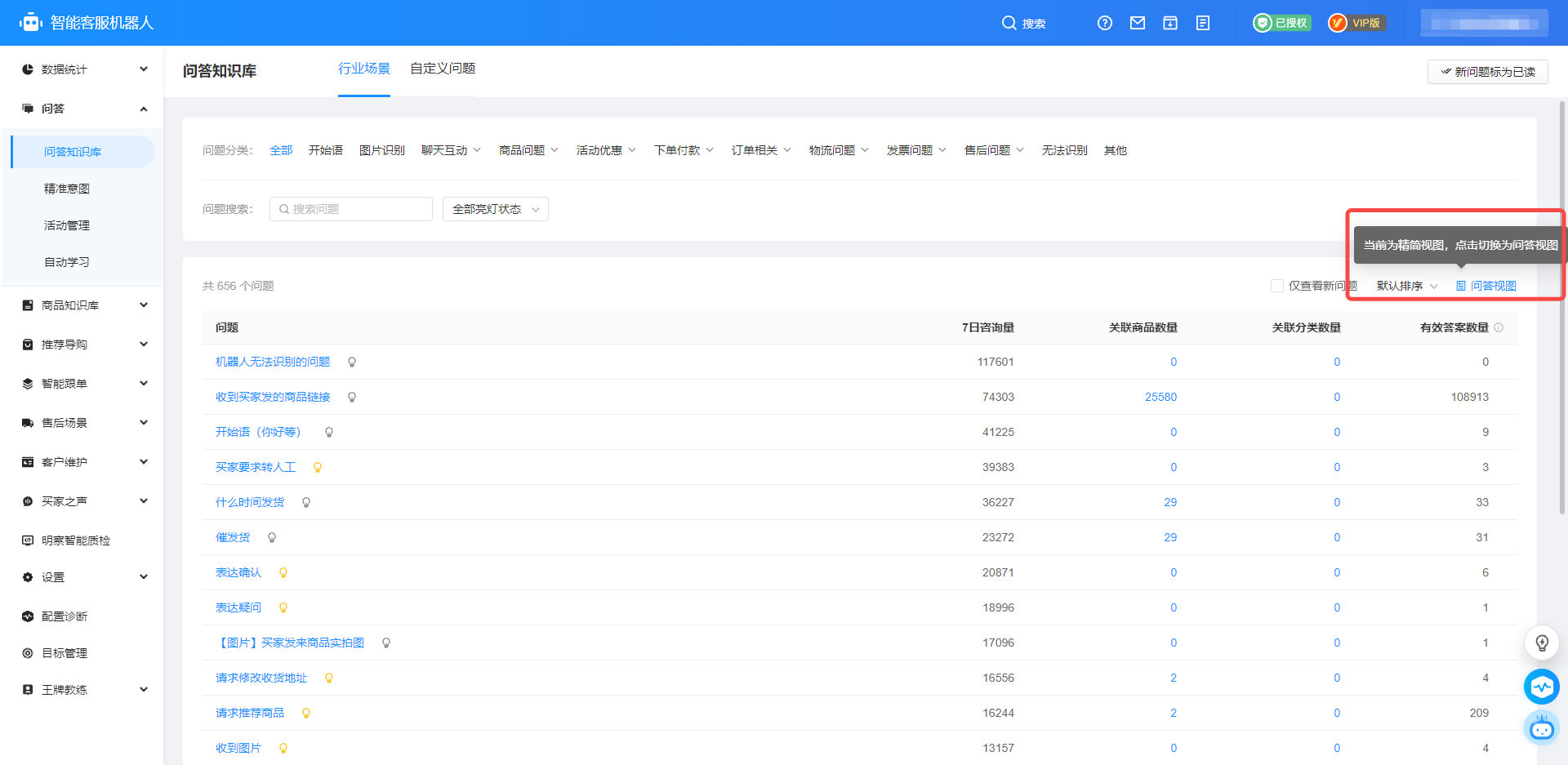Viewport: 1568px width, 765px height.
Task: Click the 已授权 authorized badge
Action: click(x=1282, y=23)
